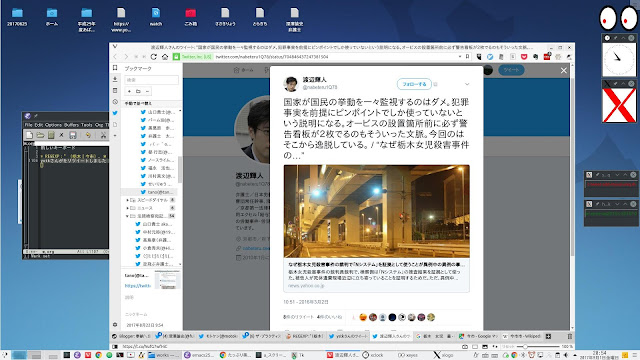This screenshot has height=360, width=640.
Task: Expand sidebar panel add arrow
Action: 115,136
